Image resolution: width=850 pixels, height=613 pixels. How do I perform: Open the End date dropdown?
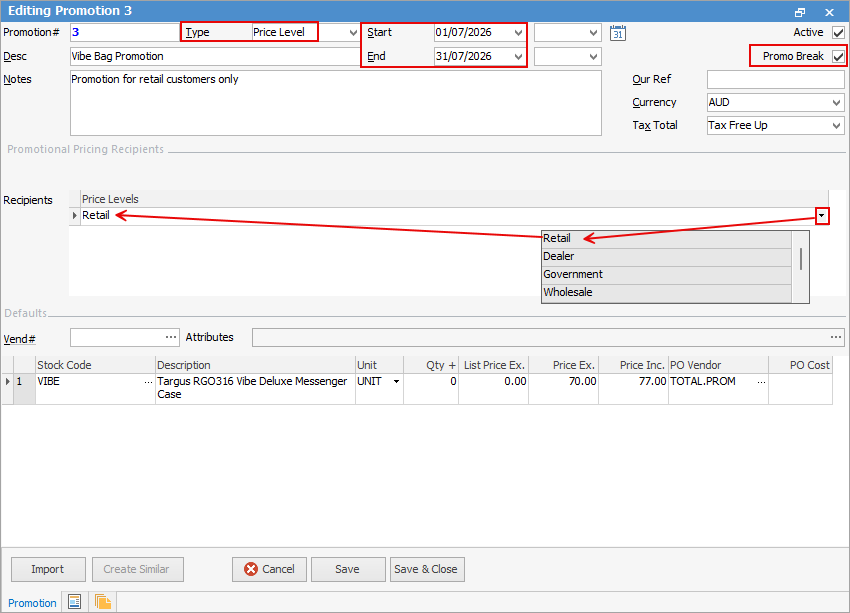(518, 56)
